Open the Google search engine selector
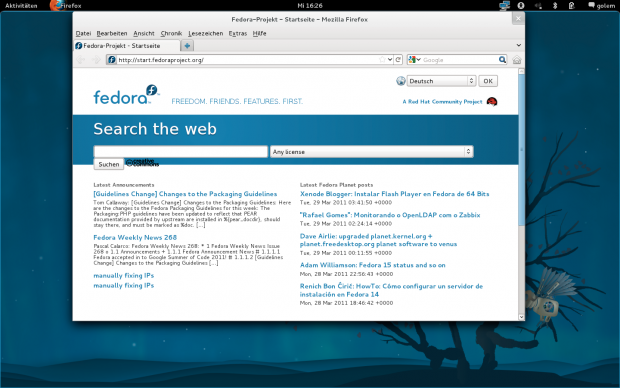Image resolution: width=620 pixels, height=388 pixels. click(414, 60)
